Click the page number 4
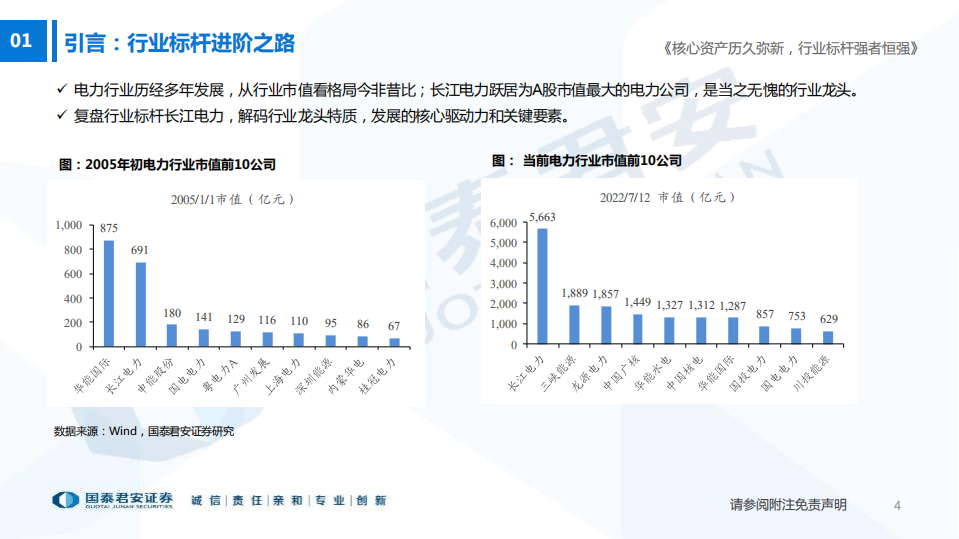The width and height of the screenshot is (959, 539). point(897,505)
